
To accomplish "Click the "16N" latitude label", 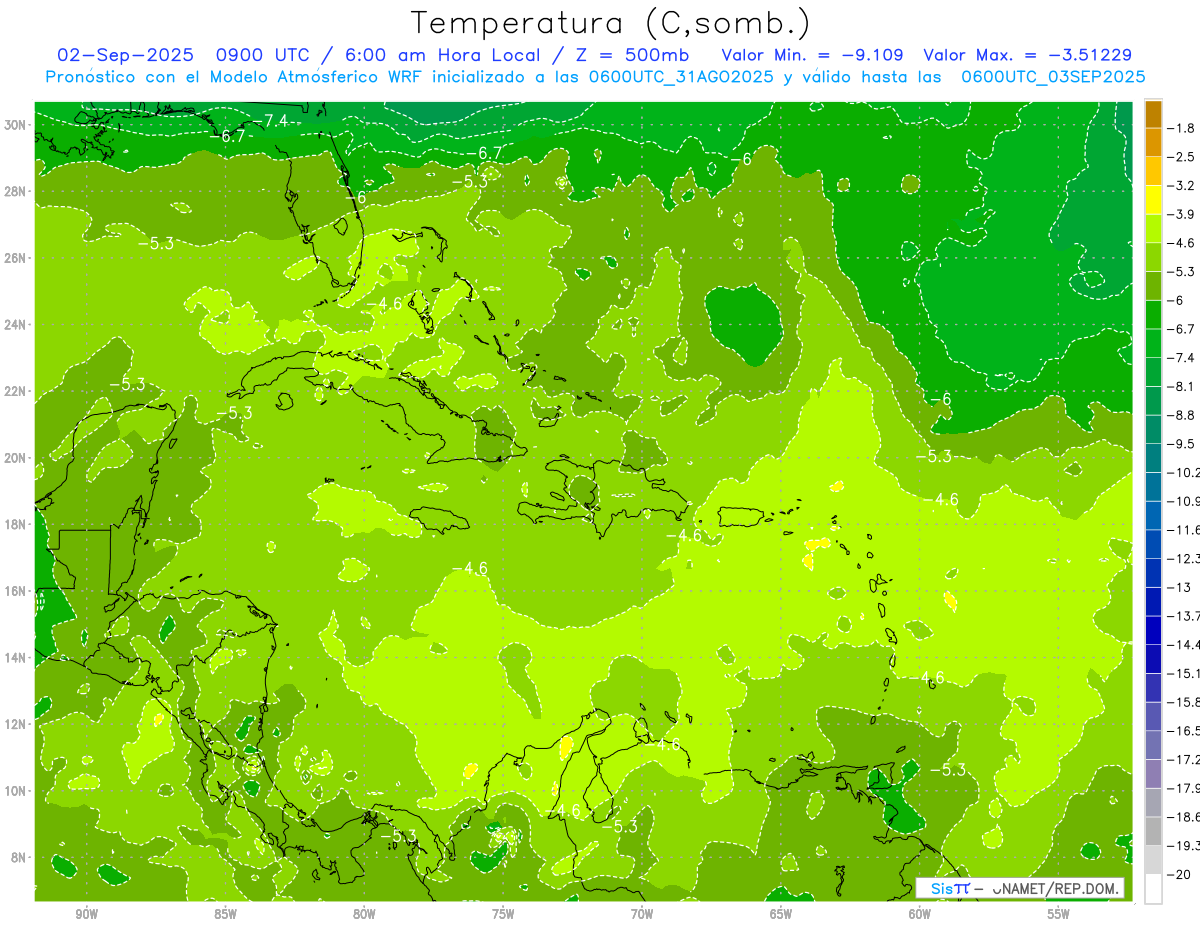I will pyautogui.click(x=15, y=591).
